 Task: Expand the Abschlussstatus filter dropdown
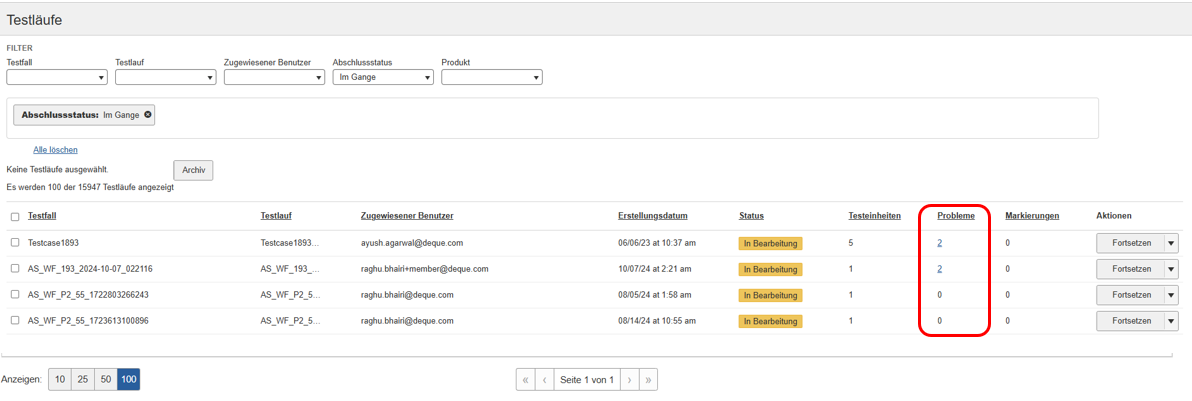(383, 77)
